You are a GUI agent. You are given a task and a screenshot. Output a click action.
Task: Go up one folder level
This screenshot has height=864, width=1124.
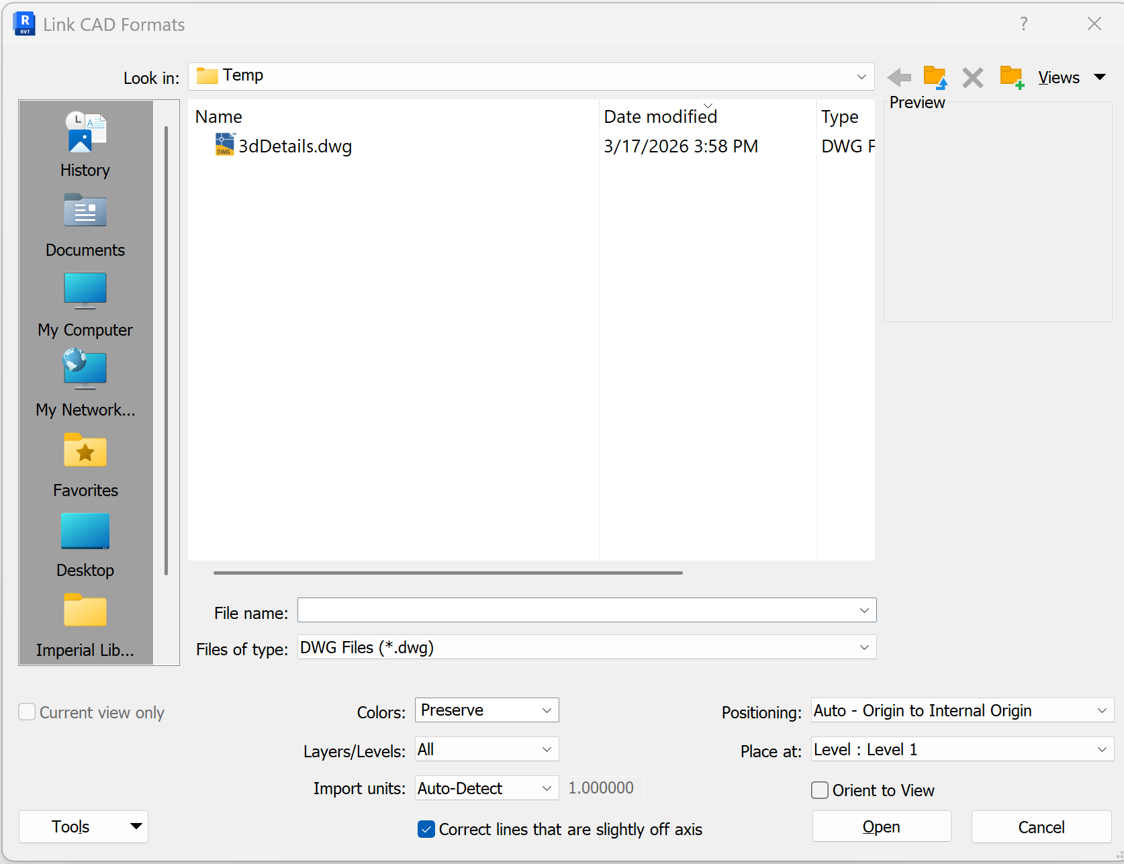click(x=935, y=77)
